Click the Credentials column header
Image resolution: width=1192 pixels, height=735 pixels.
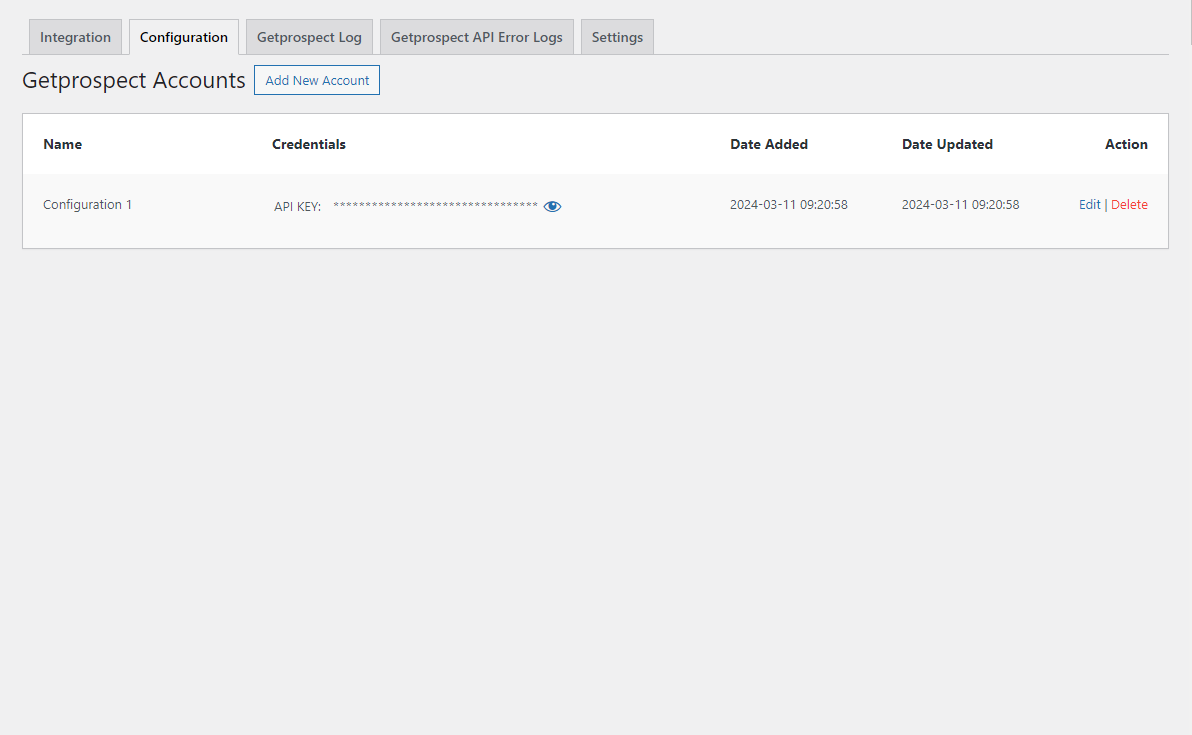click(309, 144)
